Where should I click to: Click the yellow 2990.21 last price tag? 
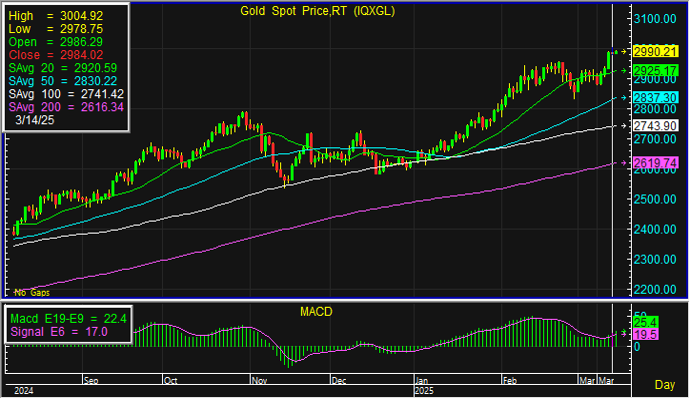tap(655, 51)
